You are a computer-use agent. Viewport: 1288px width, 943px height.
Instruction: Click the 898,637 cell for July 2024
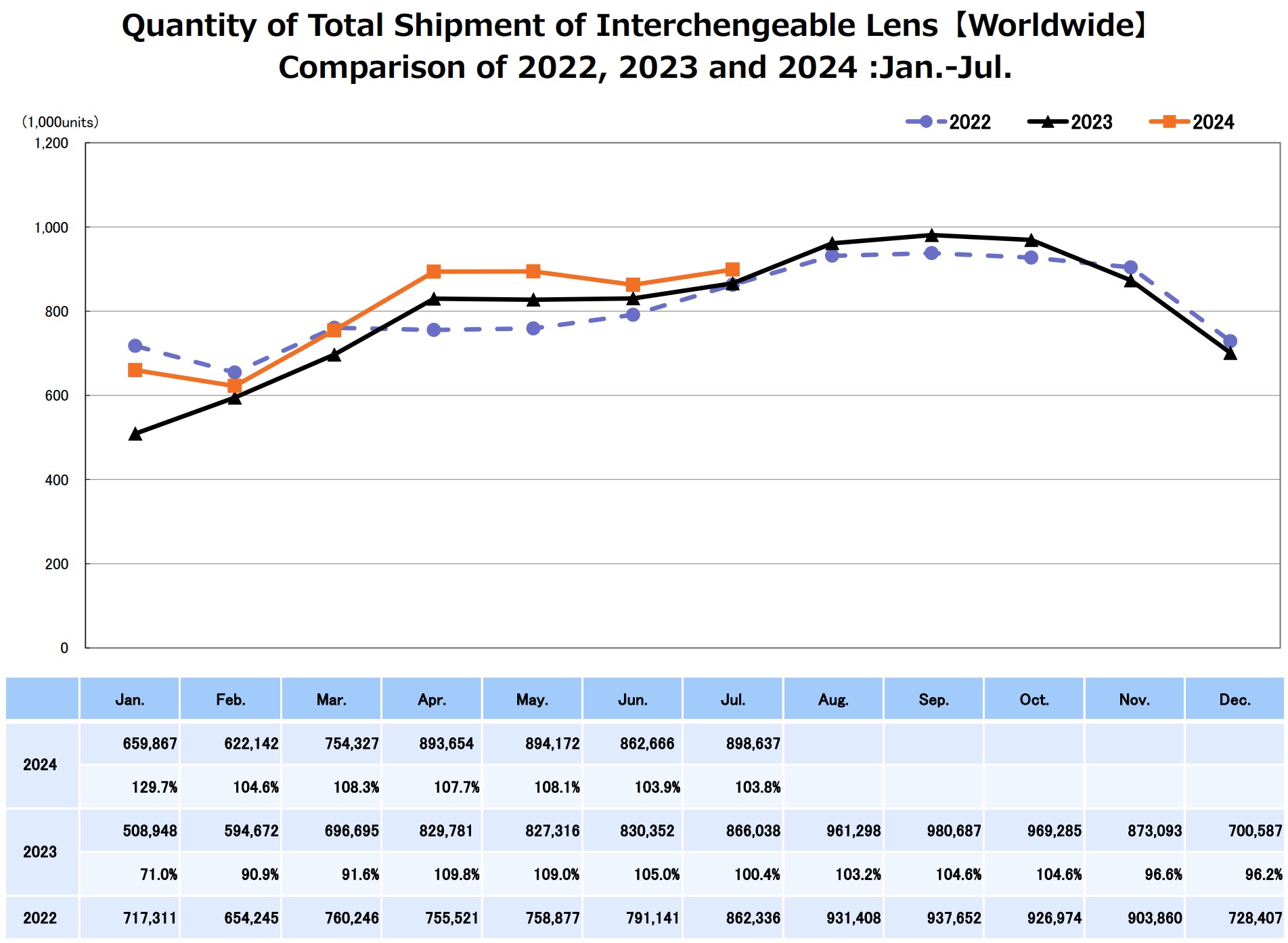(x=732, y=743)
